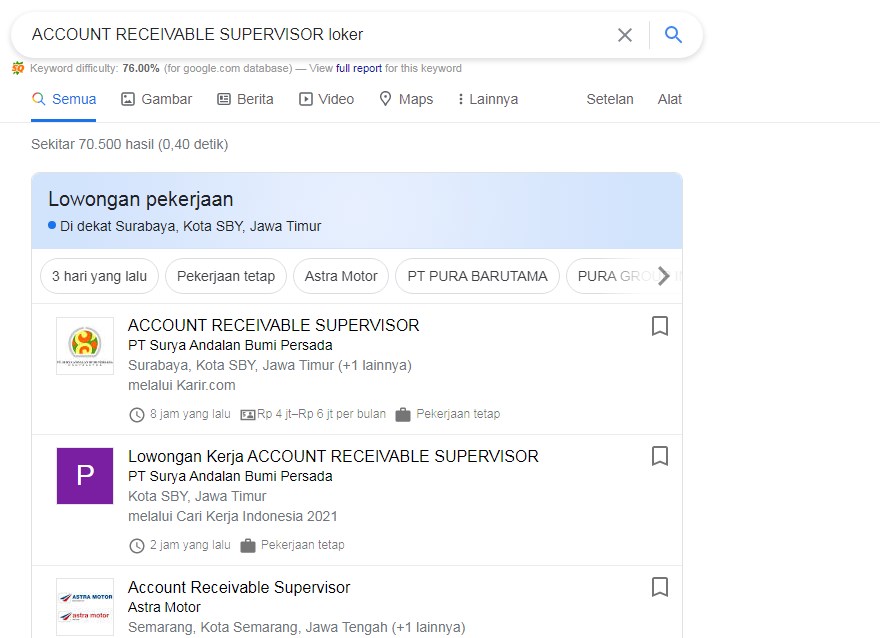Open the Lainnya more options menu
This screenshot has height=638, width=880.
coord(488,99)
